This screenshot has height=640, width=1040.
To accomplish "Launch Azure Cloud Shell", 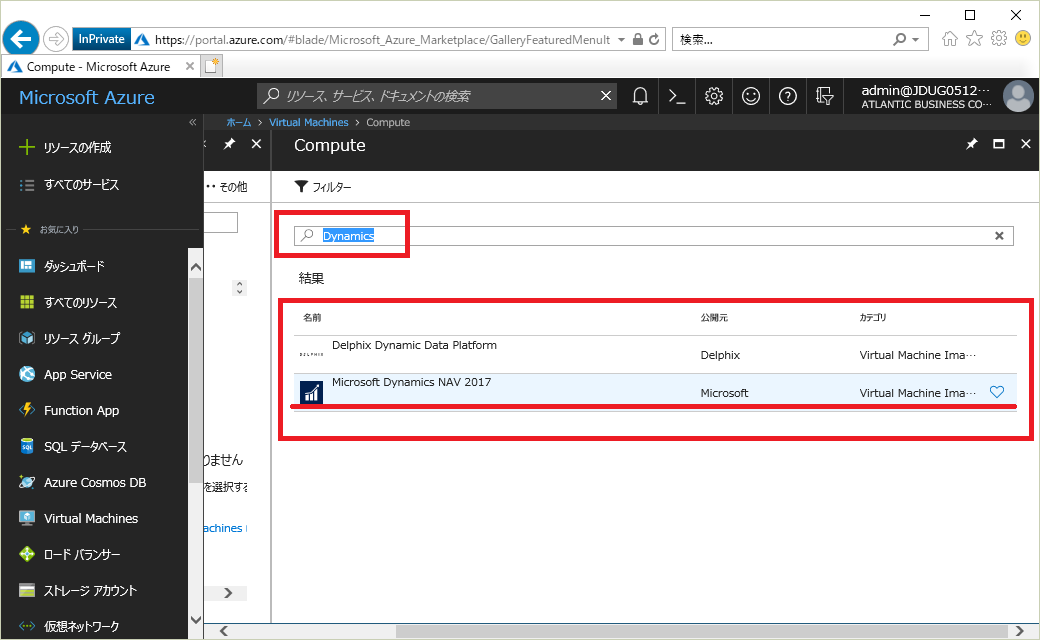I will coord(677,97).
